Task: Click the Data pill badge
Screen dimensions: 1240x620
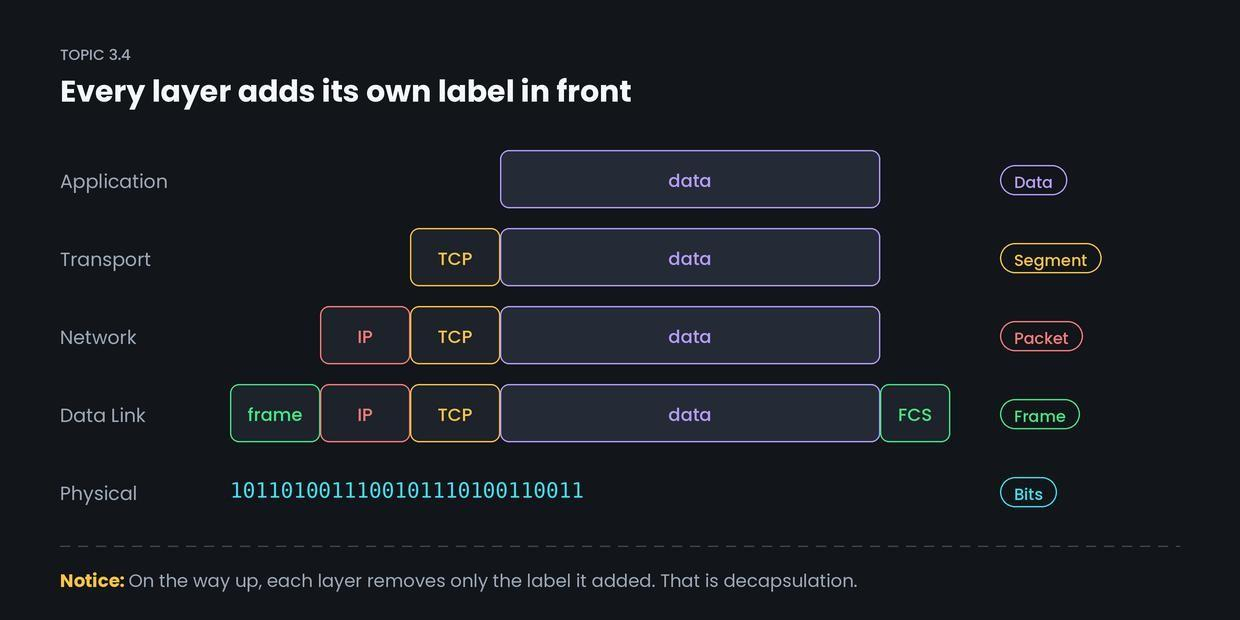Action: [1033, 181]
